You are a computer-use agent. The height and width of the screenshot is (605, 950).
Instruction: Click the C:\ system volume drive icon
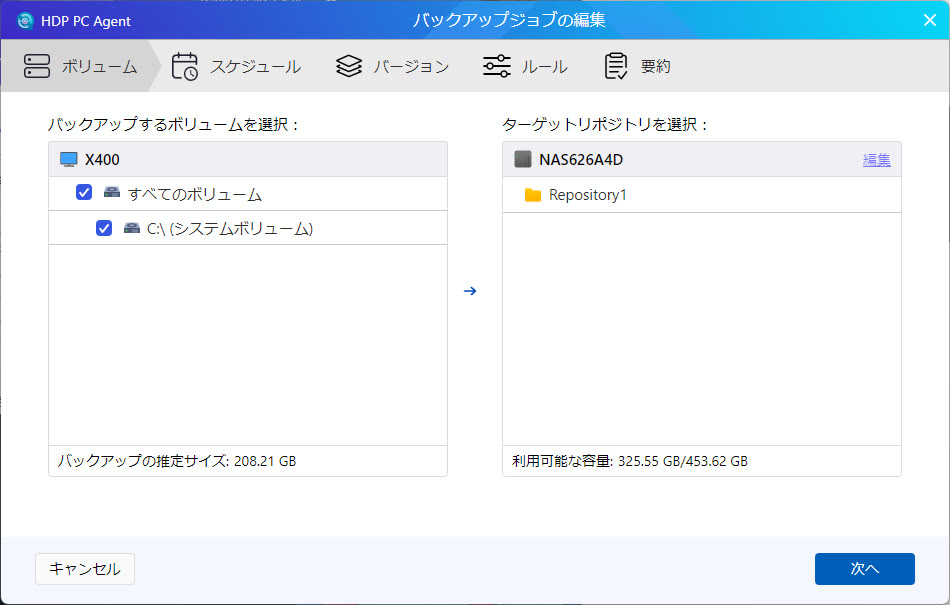(132, 228)
